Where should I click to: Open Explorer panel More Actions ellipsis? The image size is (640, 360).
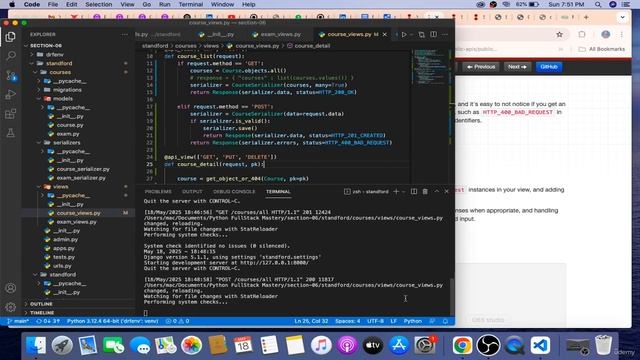[124, 35]
